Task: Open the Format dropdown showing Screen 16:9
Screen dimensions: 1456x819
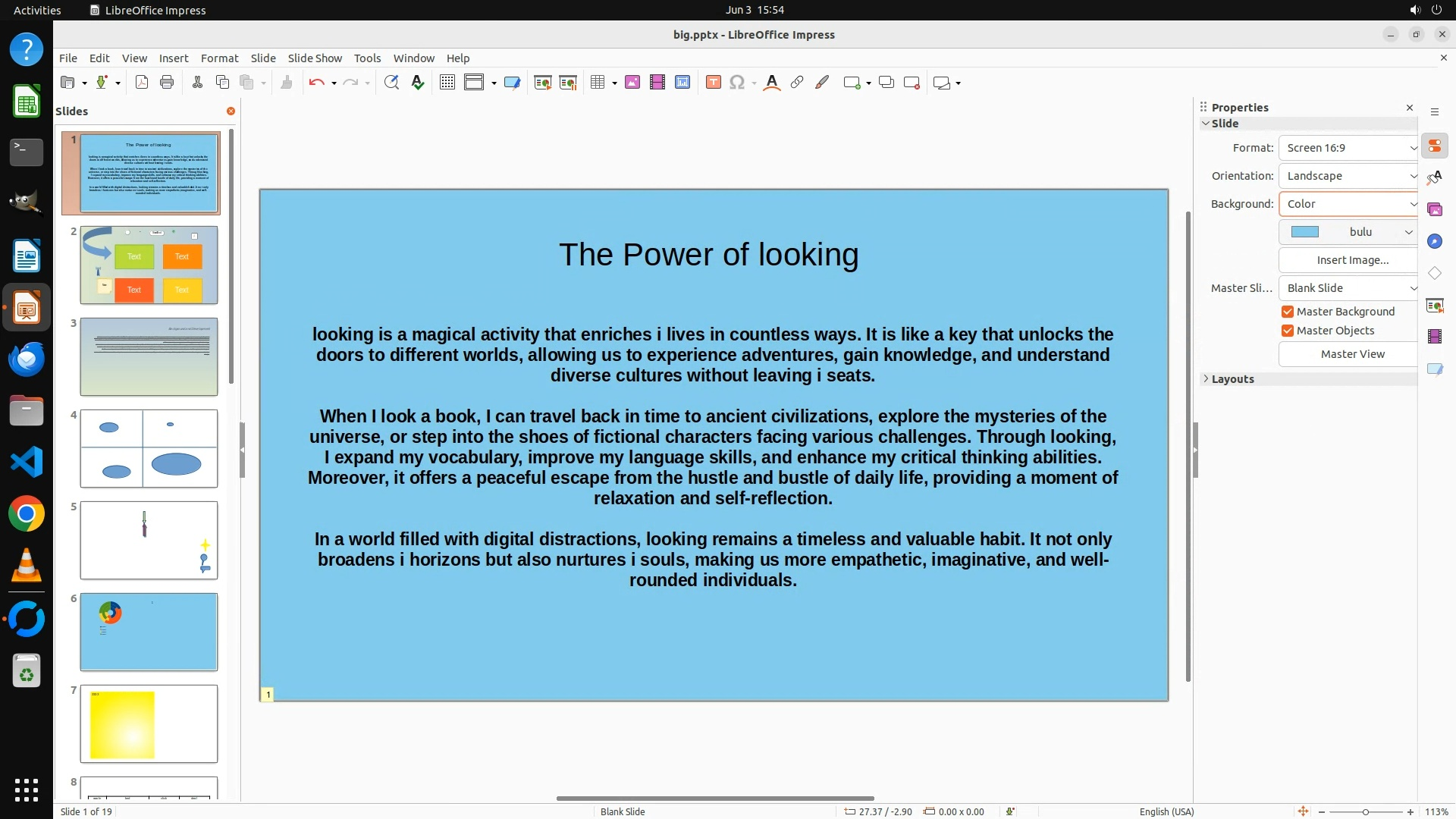Action: click(x=1349, y=148)
